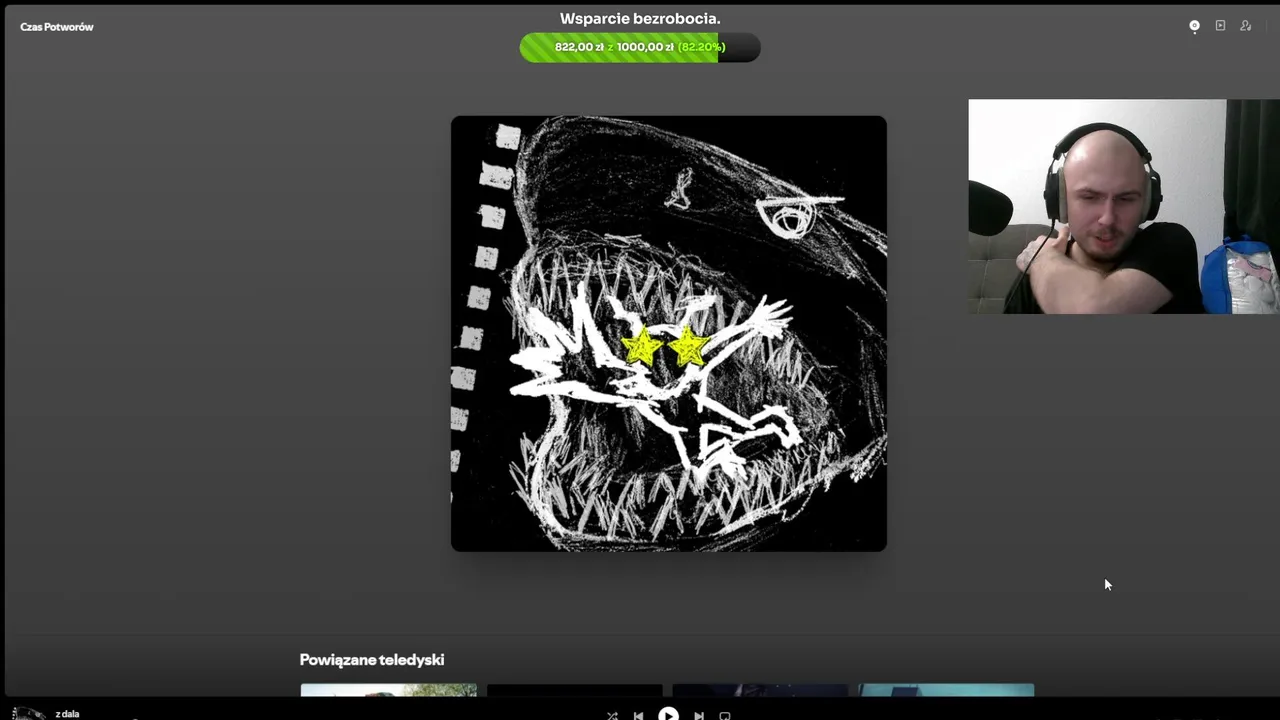Open the artist info icon
Screen dimensions: 1280x720
pos(1246,26)
